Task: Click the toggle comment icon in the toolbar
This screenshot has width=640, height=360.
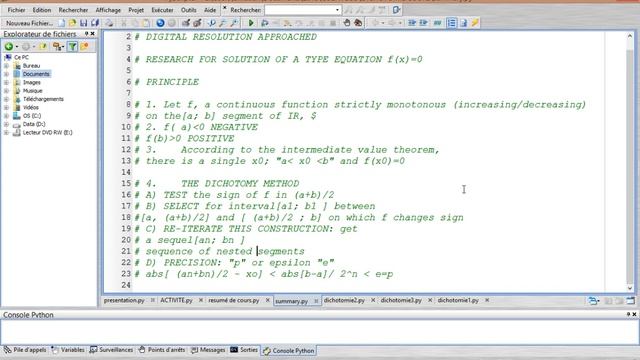Action: click(x=438, y=23)
